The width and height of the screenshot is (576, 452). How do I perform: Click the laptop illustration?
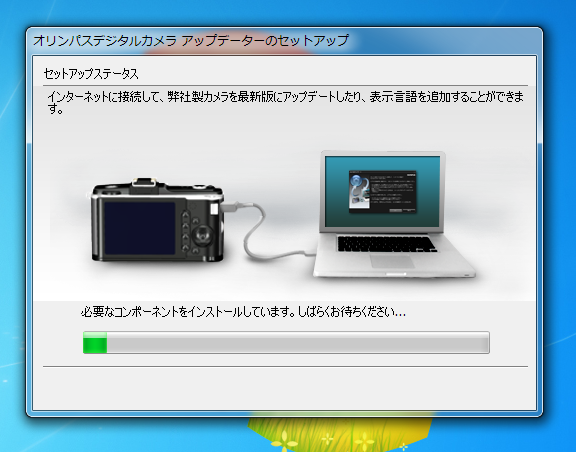[394, 214]
